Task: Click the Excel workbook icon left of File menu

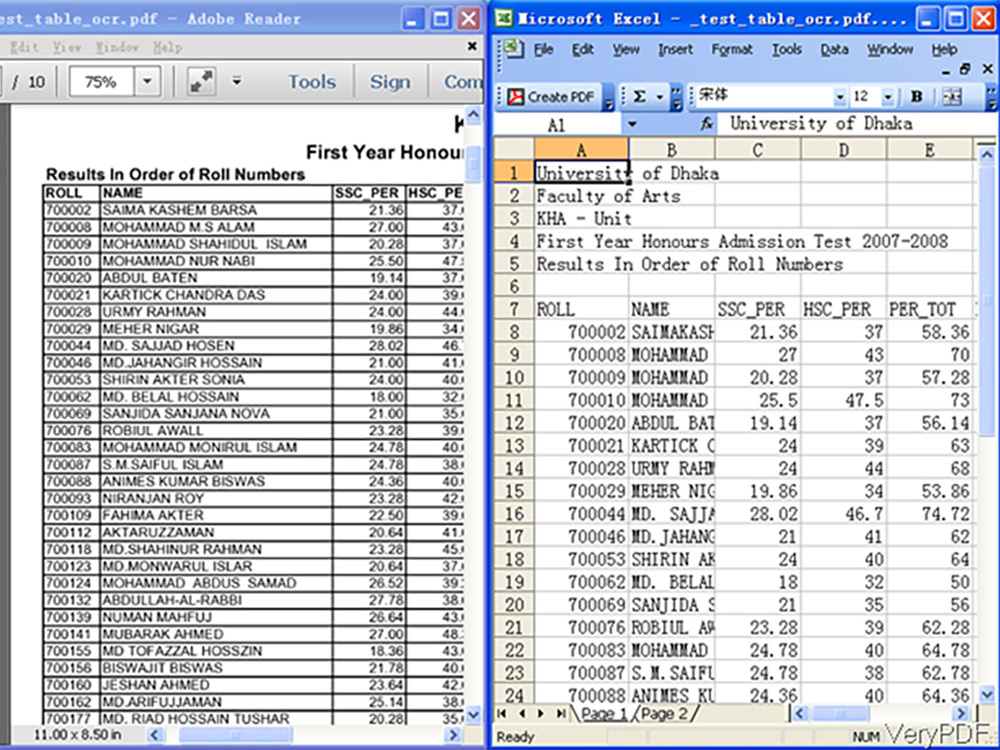Action: coord(513,49)
